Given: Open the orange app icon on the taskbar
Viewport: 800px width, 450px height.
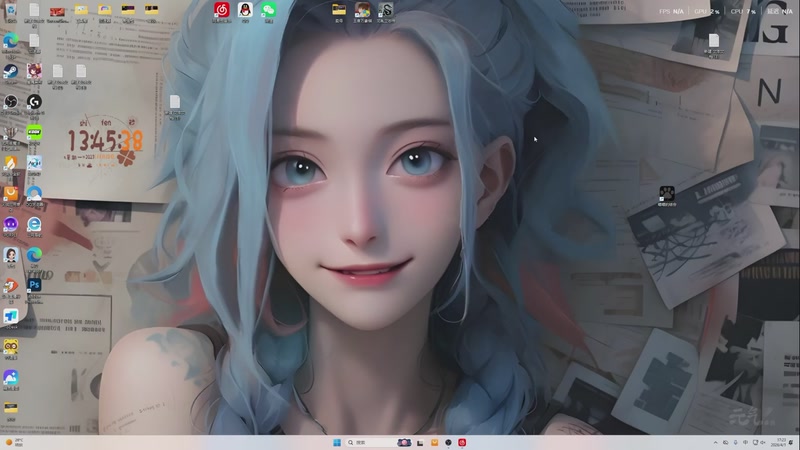Looking at the screenshot, I should [x=435, y=443].
